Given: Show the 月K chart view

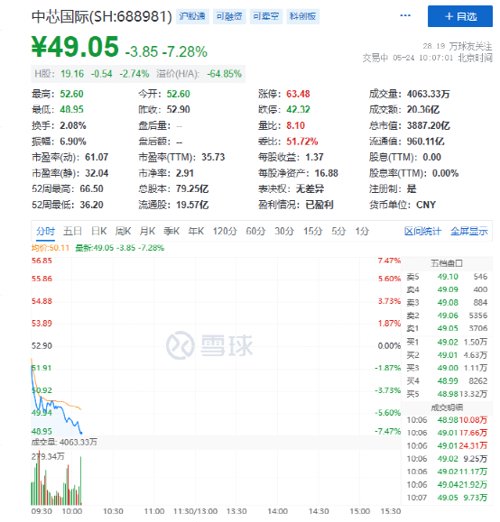Looking at the screenshot, I should click(x=147, y=231).
